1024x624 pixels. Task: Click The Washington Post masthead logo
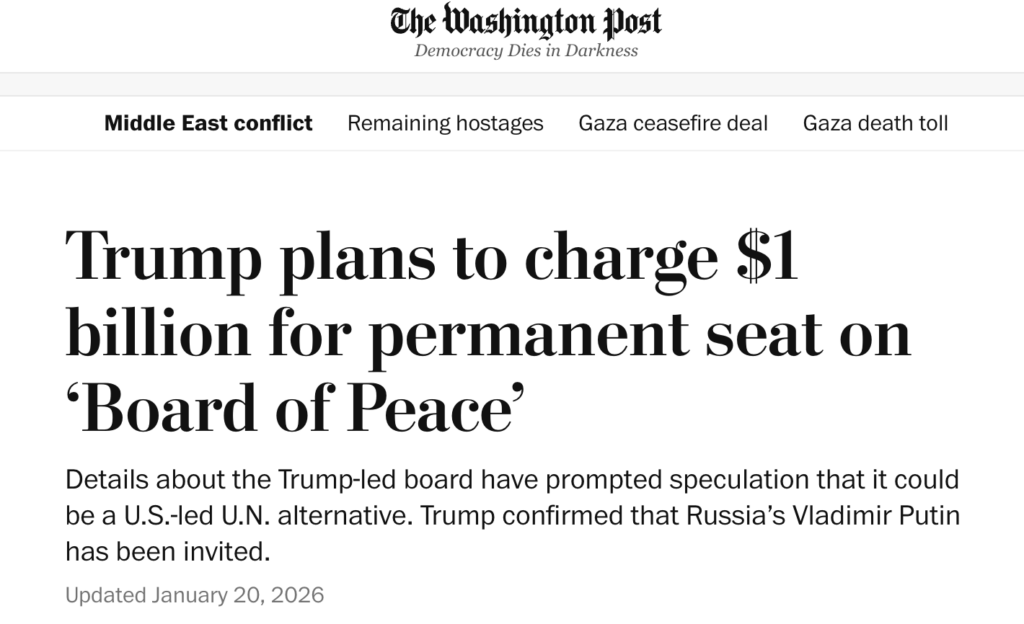[x=526, y=22]
